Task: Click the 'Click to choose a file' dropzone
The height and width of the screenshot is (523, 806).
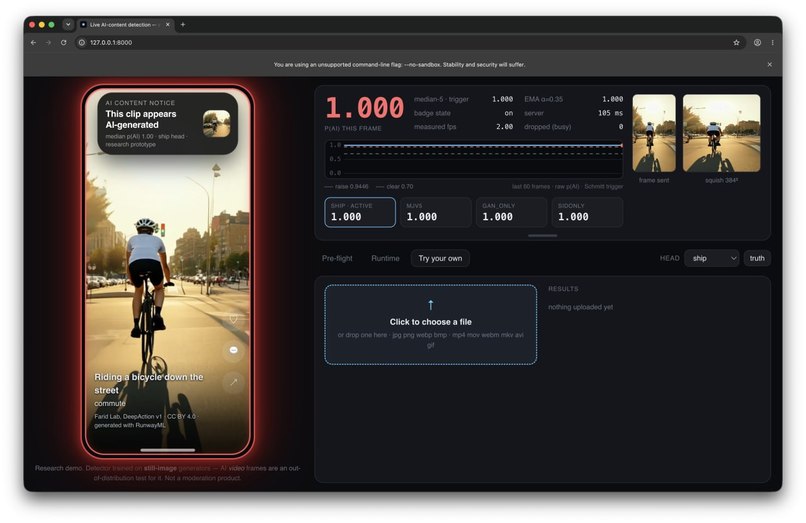Action: point(431,324)
